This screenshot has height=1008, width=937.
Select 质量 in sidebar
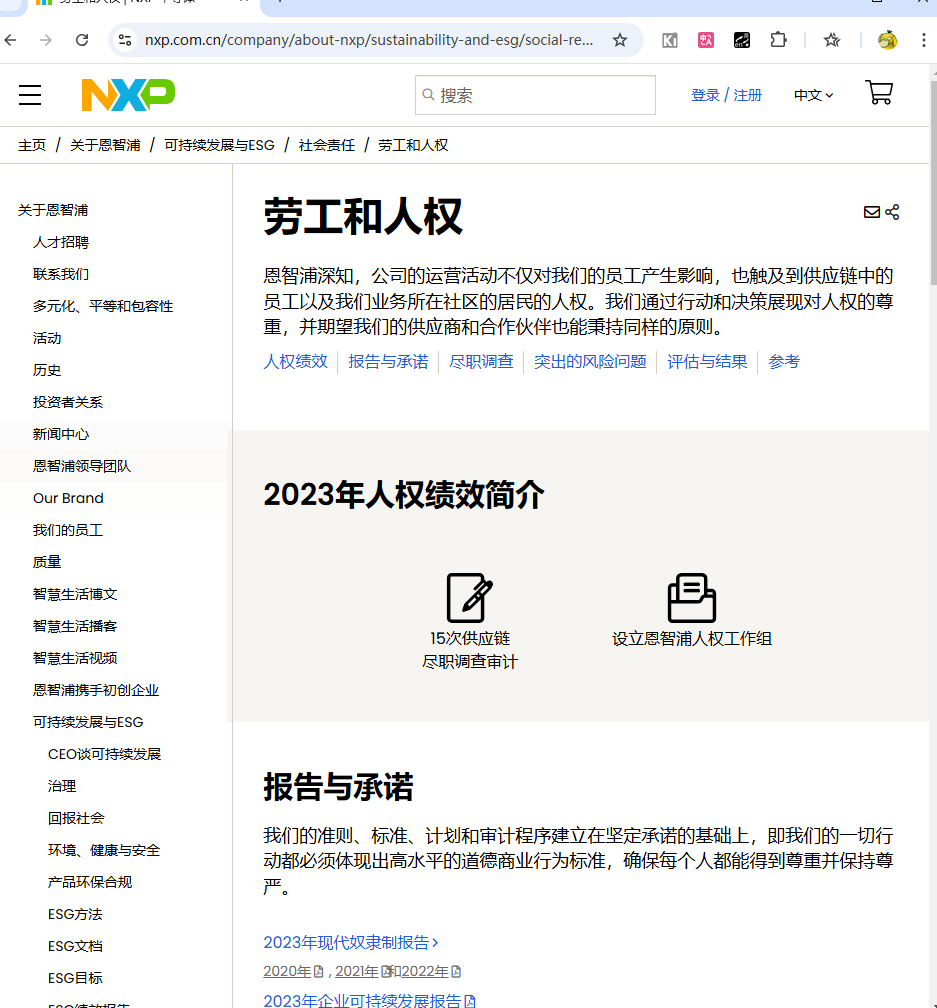(x=47, y=562)
